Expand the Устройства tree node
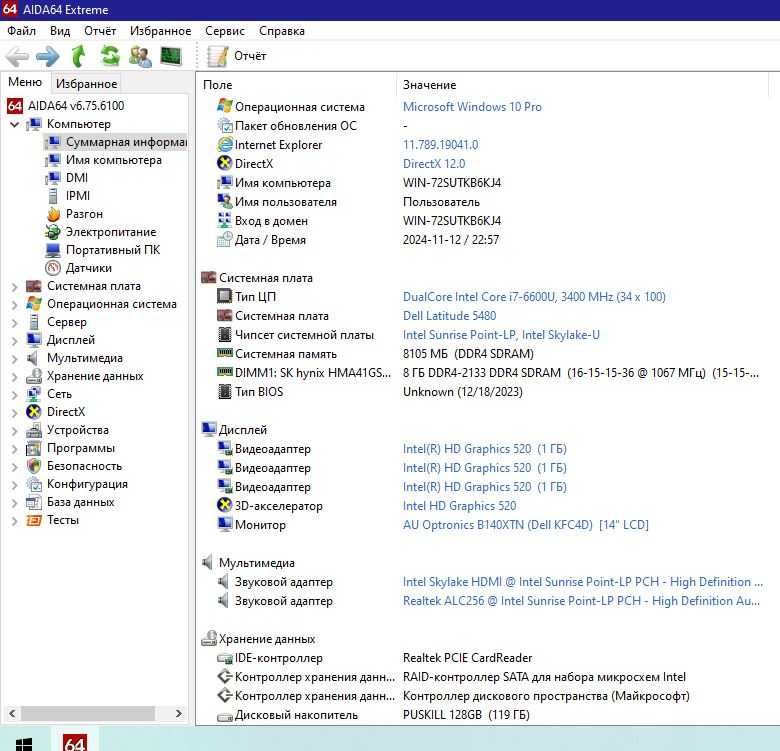This screenshot has width=780, height=751. click(14, 431)
